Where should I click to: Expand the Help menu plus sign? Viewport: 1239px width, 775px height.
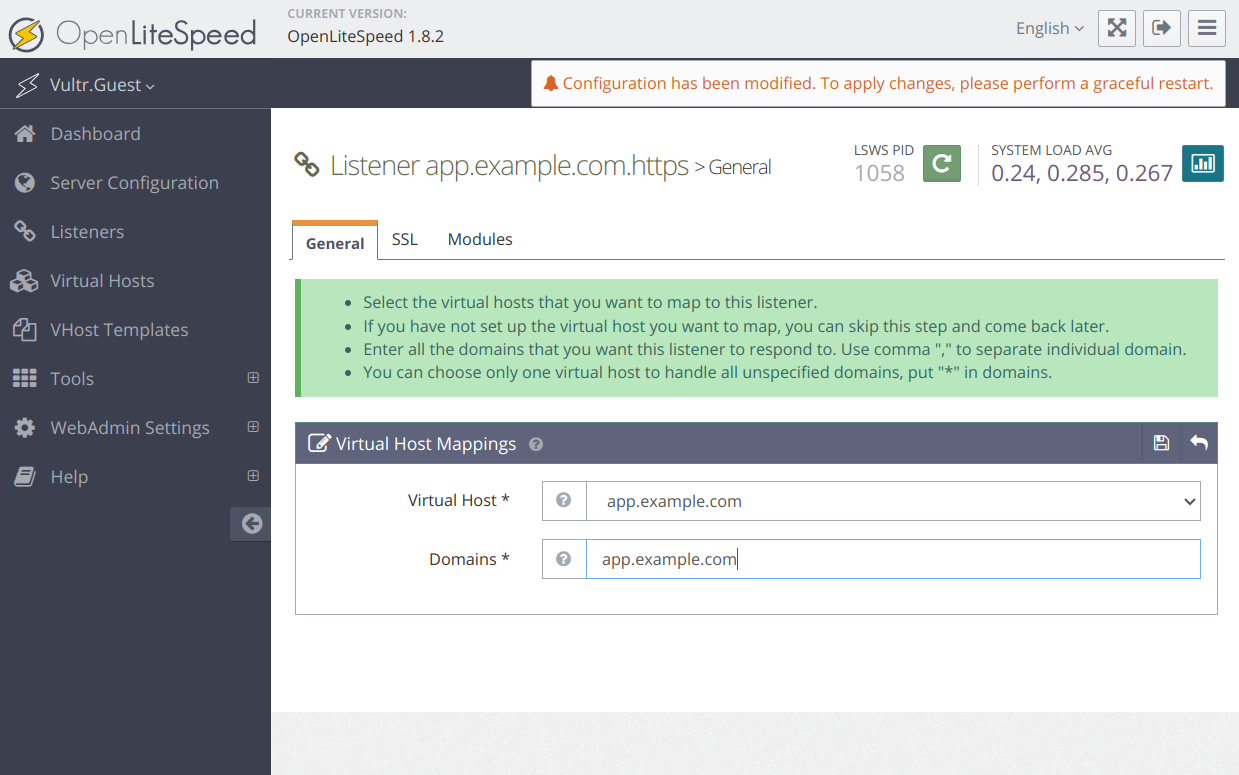[253, 476]
